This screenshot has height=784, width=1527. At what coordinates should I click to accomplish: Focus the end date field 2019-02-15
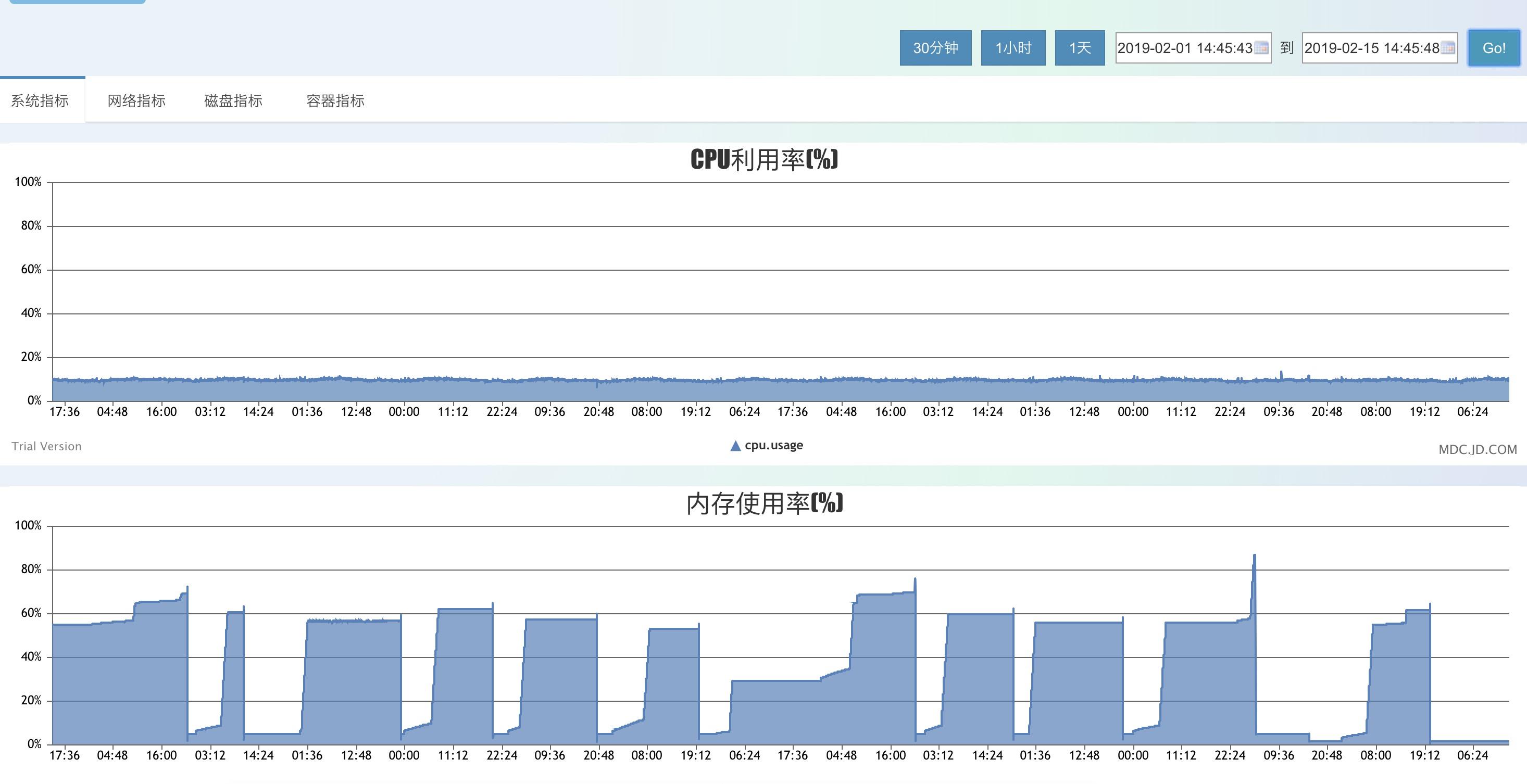pyautogui.click(x=1380, y=48)
